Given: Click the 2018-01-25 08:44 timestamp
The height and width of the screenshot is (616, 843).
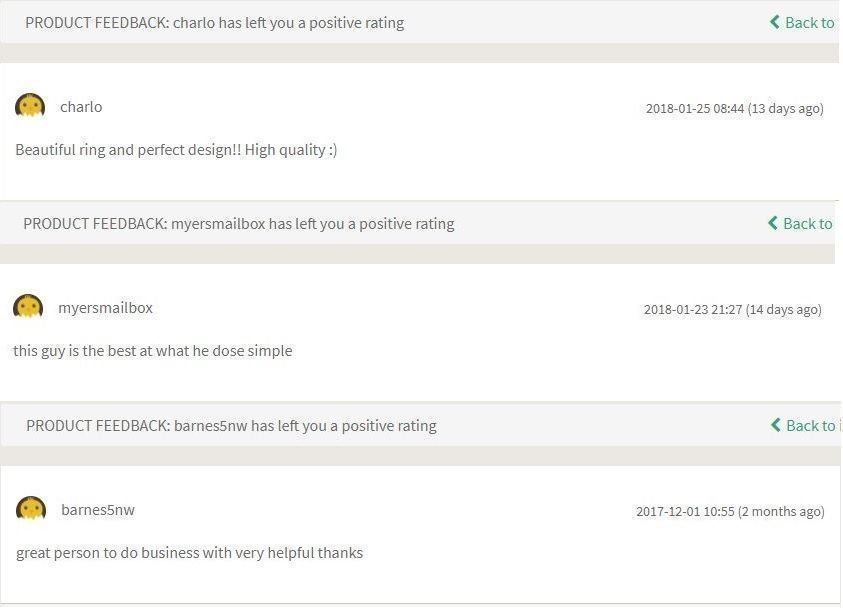Looking at the screenshot, I should click(734, 108).
